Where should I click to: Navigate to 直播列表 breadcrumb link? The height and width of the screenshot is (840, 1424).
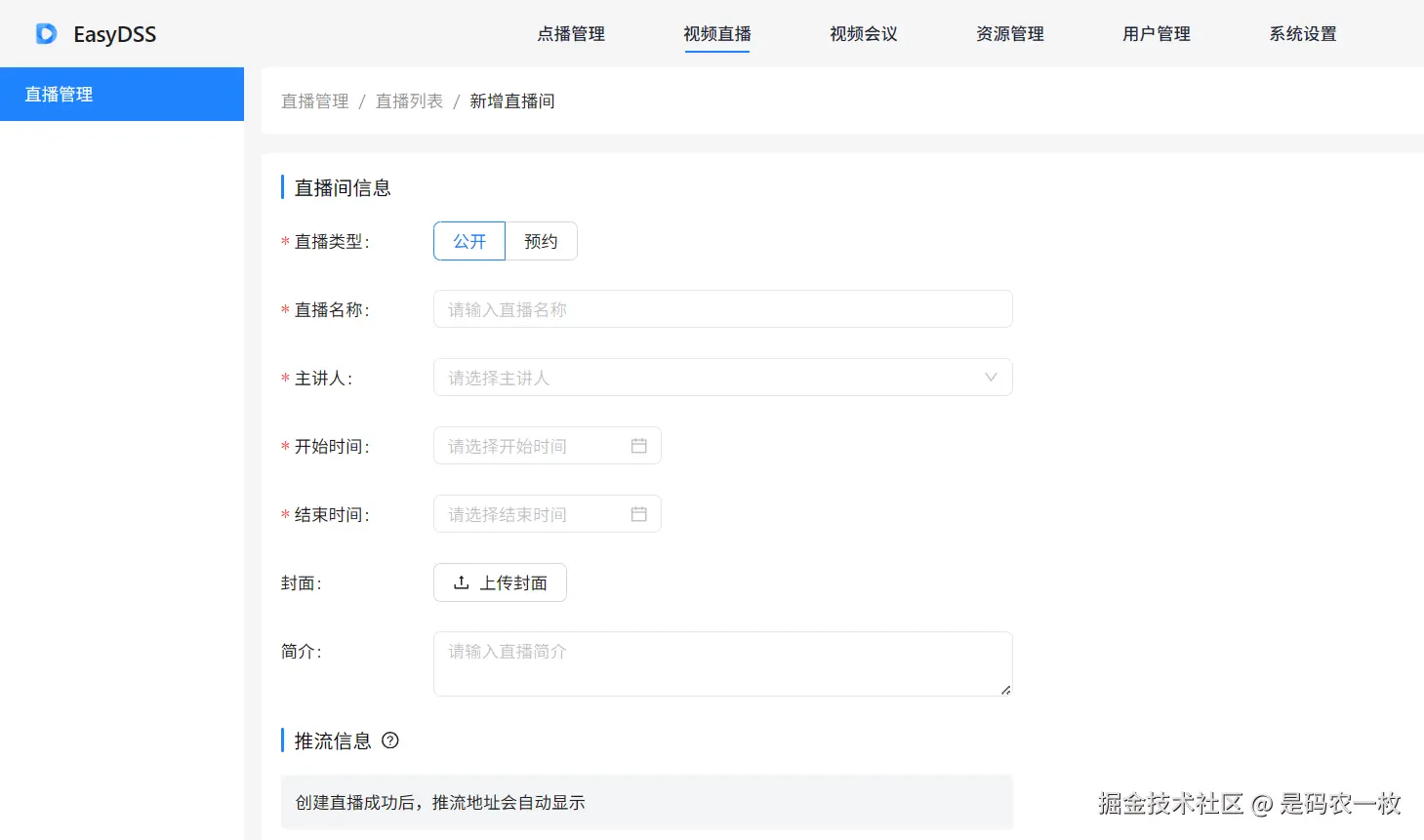coord(410,101)
